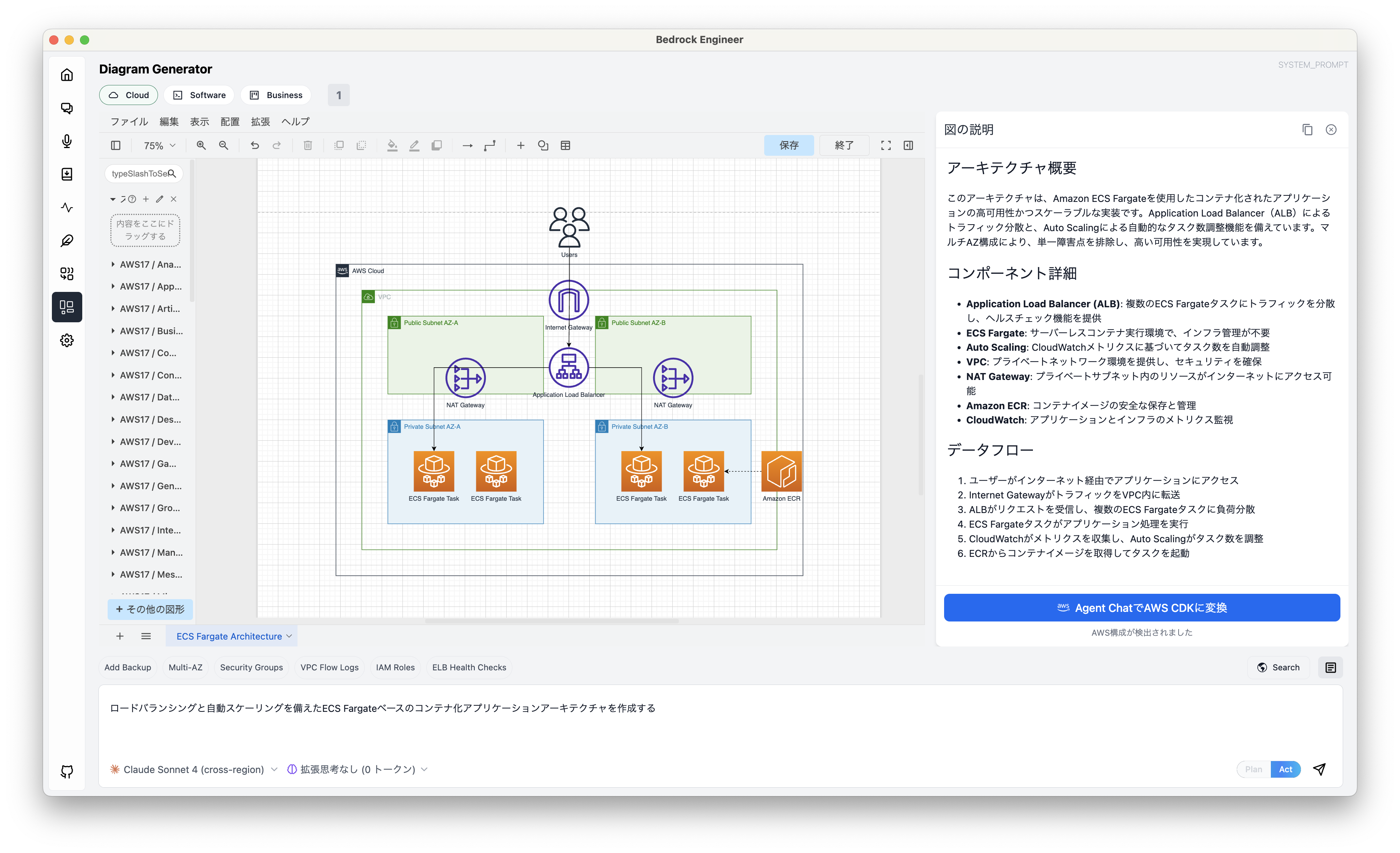Switch to Plan mode

coord(1254,769)
